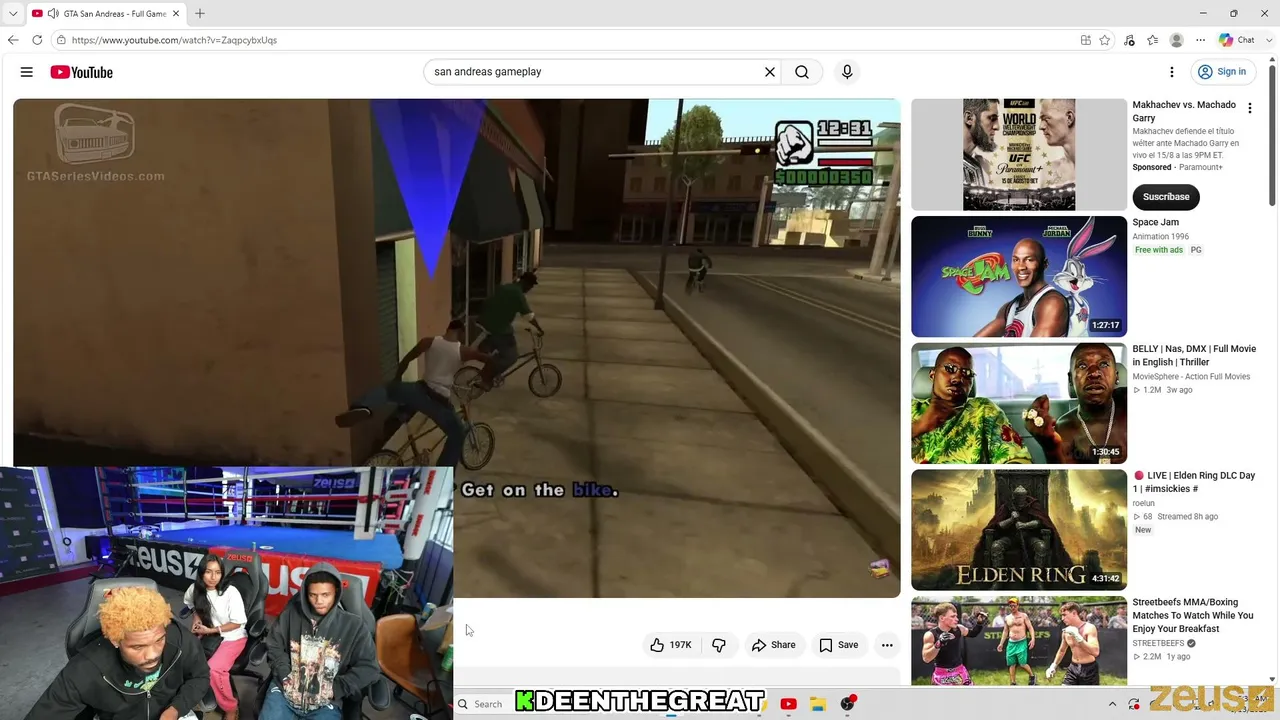Open the BELLY movie thumbnail
1280x720 pixels.
click(1019, 404)
